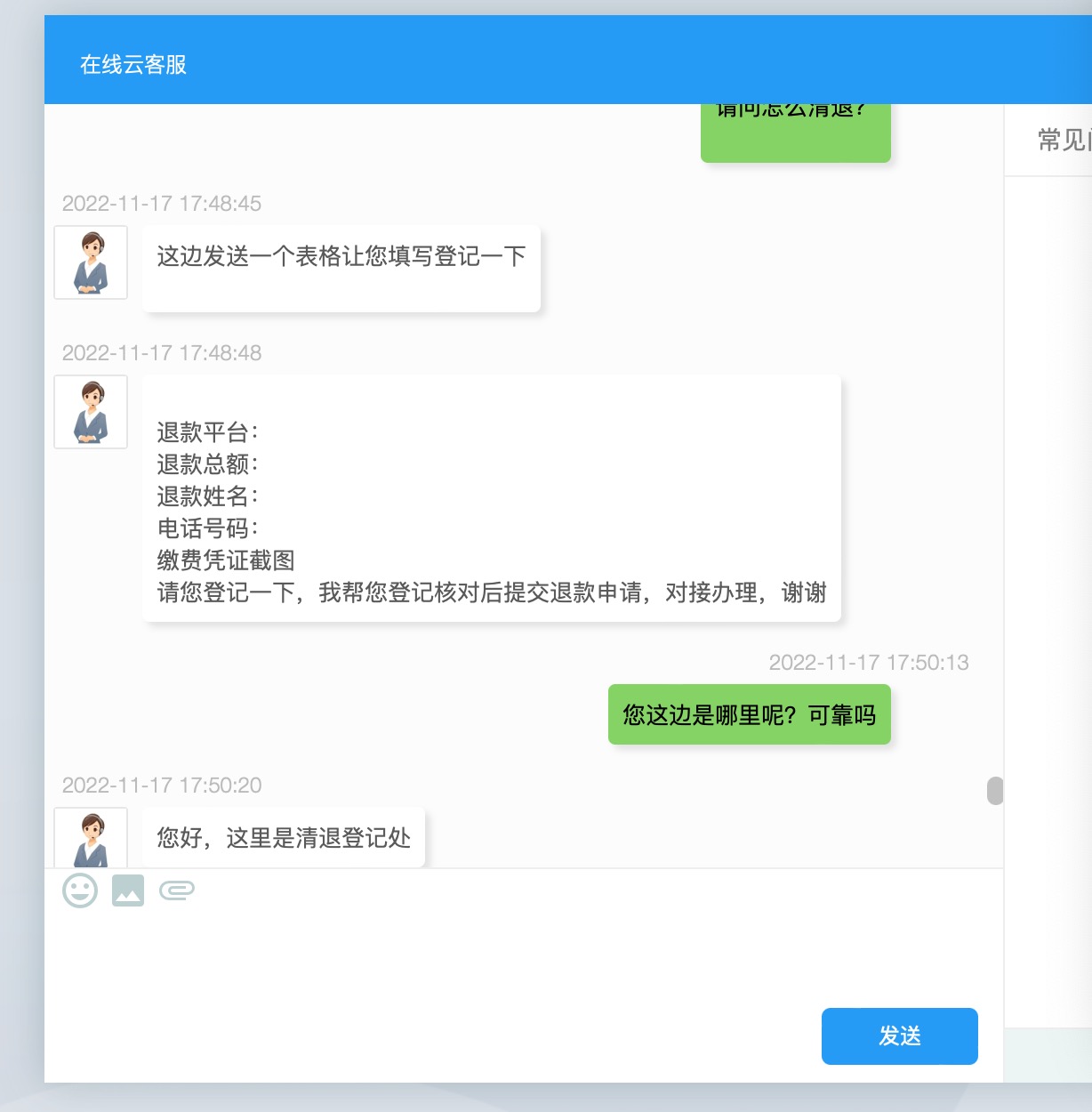This screenshot has height=1112, width=1092.
Task: Click agent avatar beside the 清退登记处 message
Action: [91, 839]
